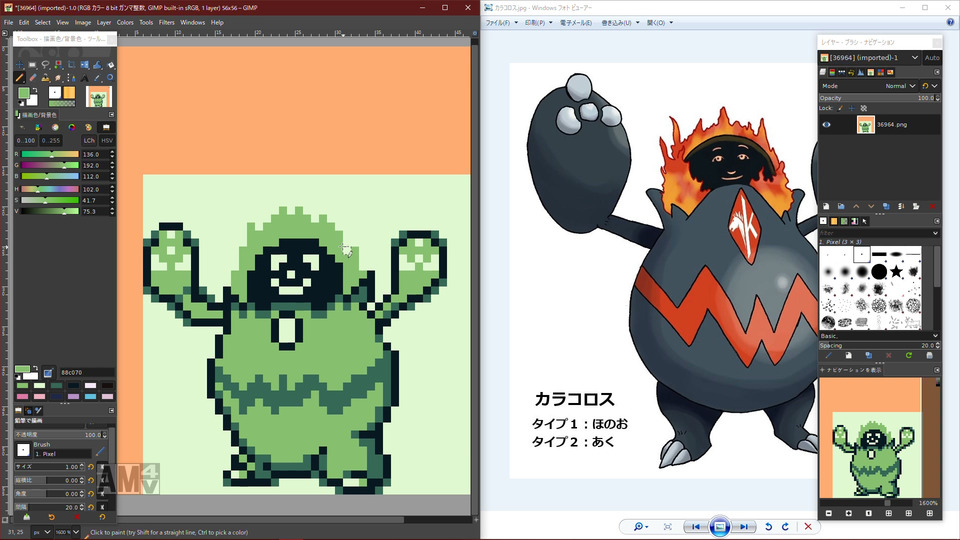Switch color range to 0..100
The width and height of the screenshot is (960, 540).
click(26, 140)
